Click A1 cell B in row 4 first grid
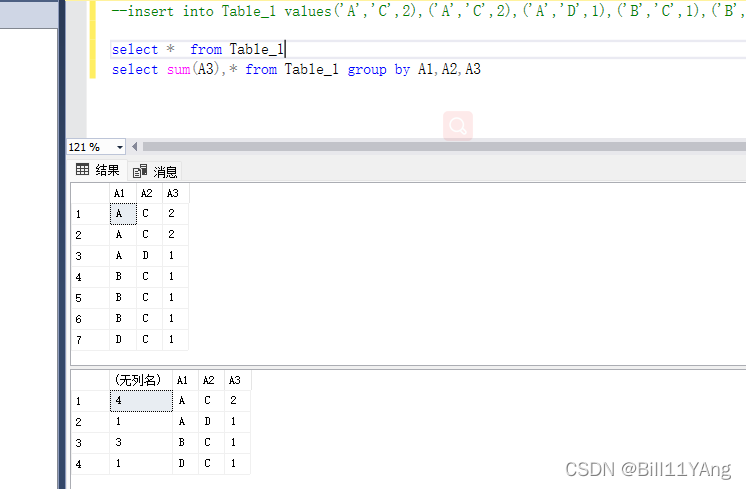This screenshot has width=746, height=489. [123, 277]
